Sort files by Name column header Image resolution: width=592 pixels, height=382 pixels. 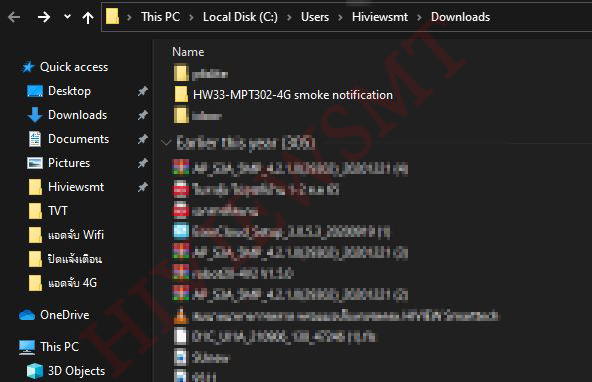tap(188, 52)
